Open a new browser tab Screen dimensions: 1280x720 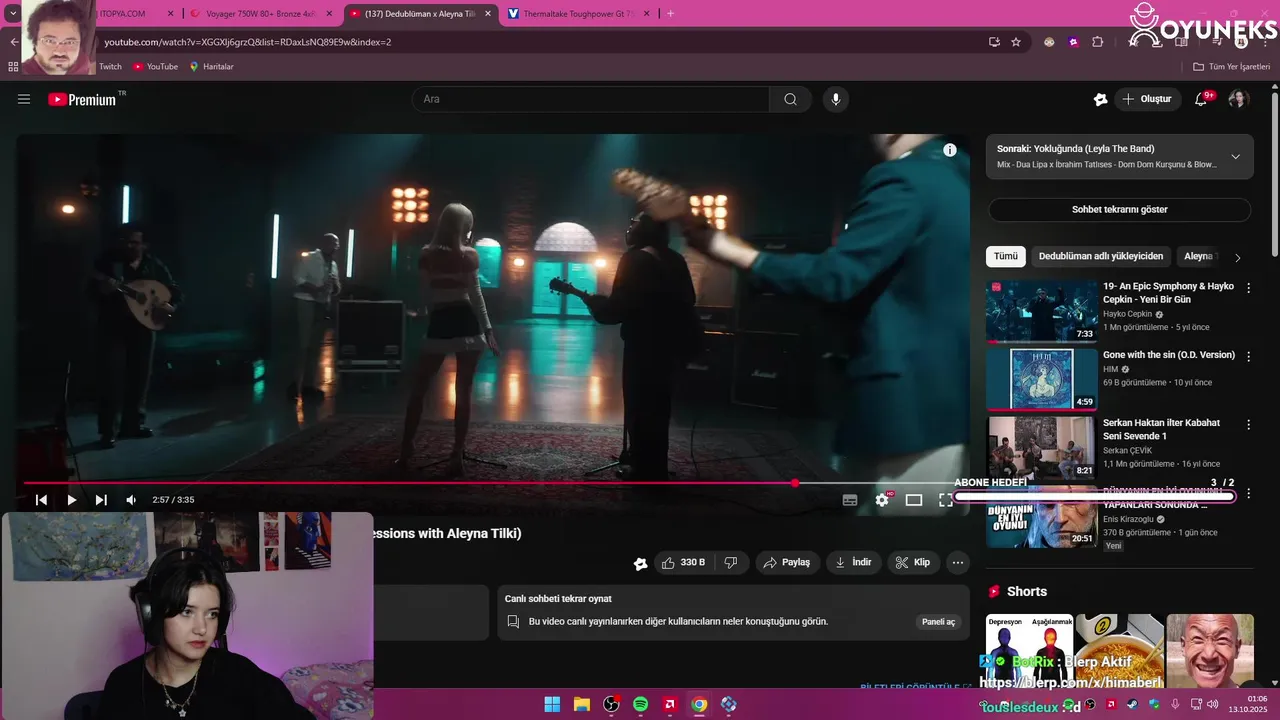(670, 14)
